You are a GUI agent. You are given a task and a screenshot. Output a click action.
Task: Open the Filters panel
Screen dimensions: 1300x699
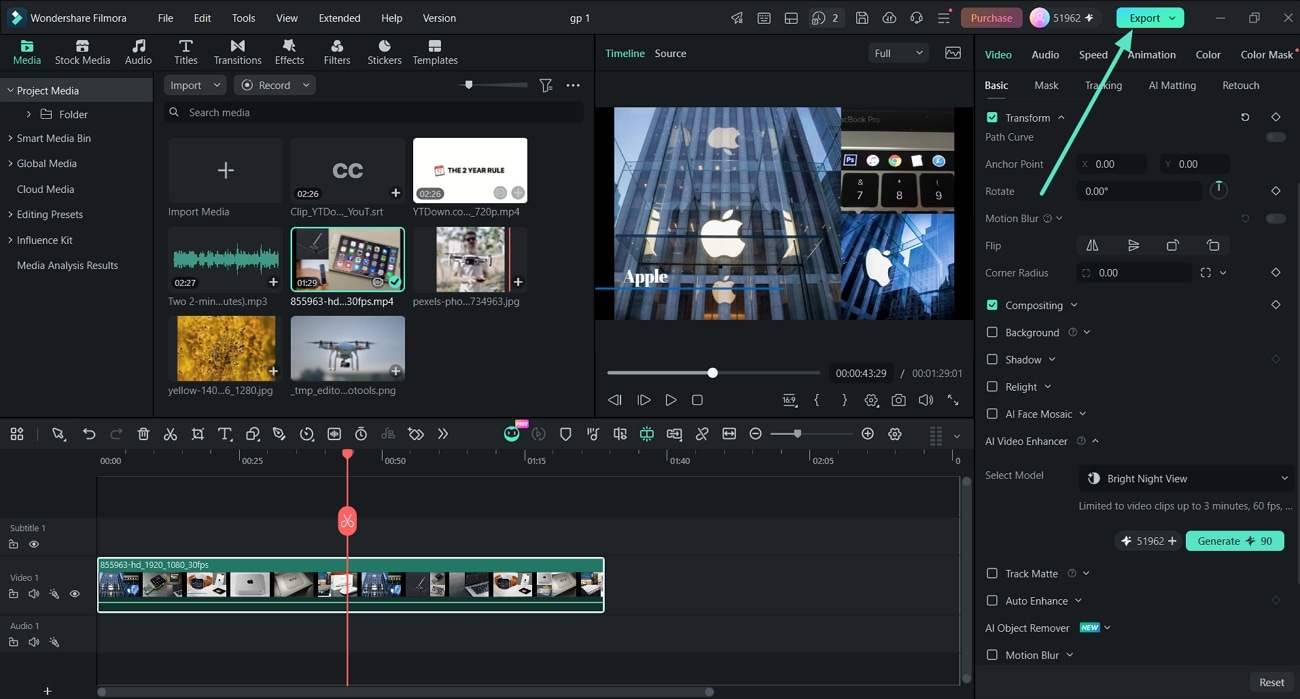coord(337,52)
